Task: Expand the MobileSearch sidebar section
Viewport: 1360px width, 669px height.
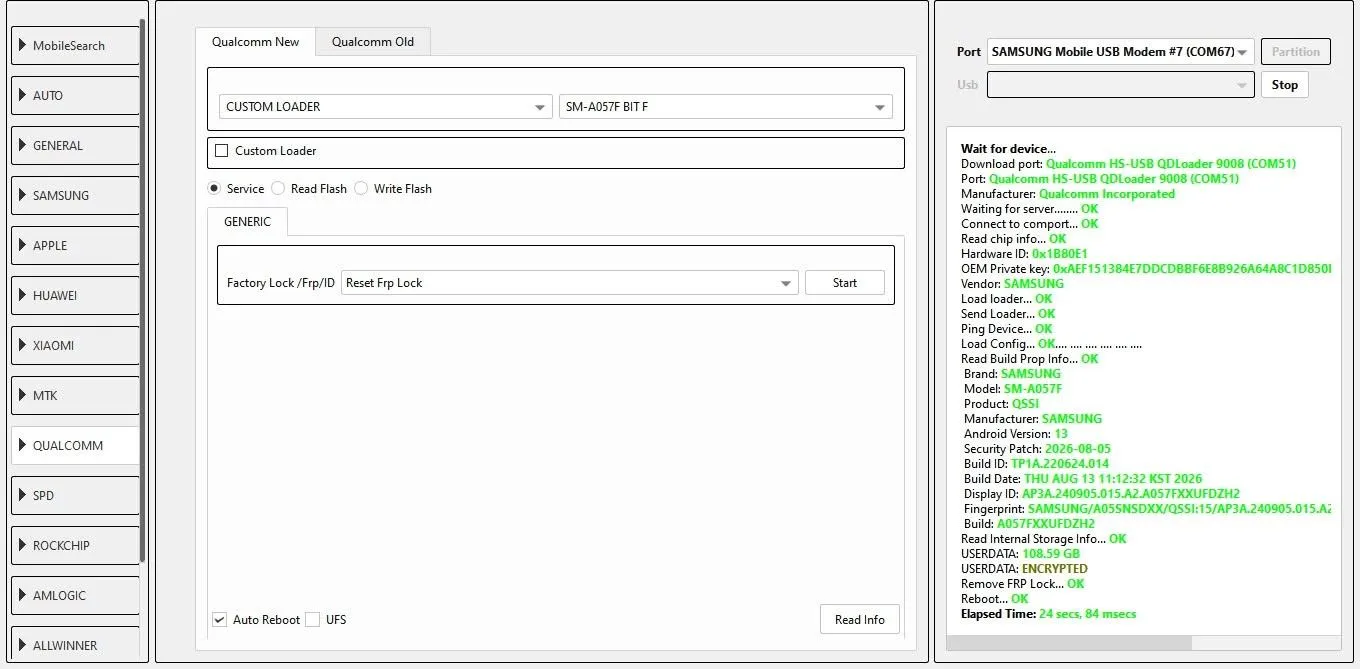Action: 75,46
